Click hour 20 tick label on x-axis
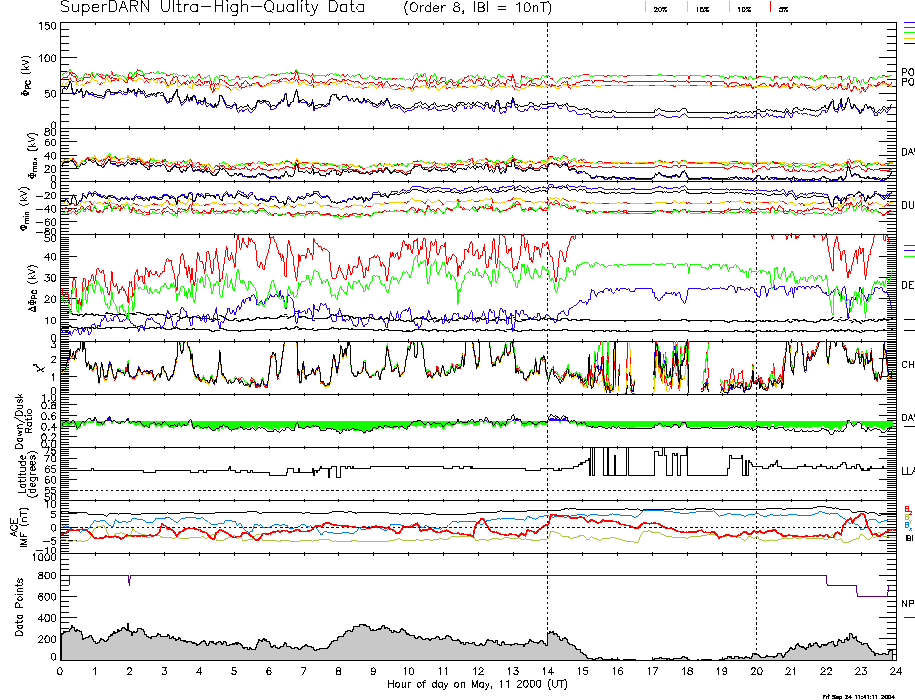 click(756, 672)
